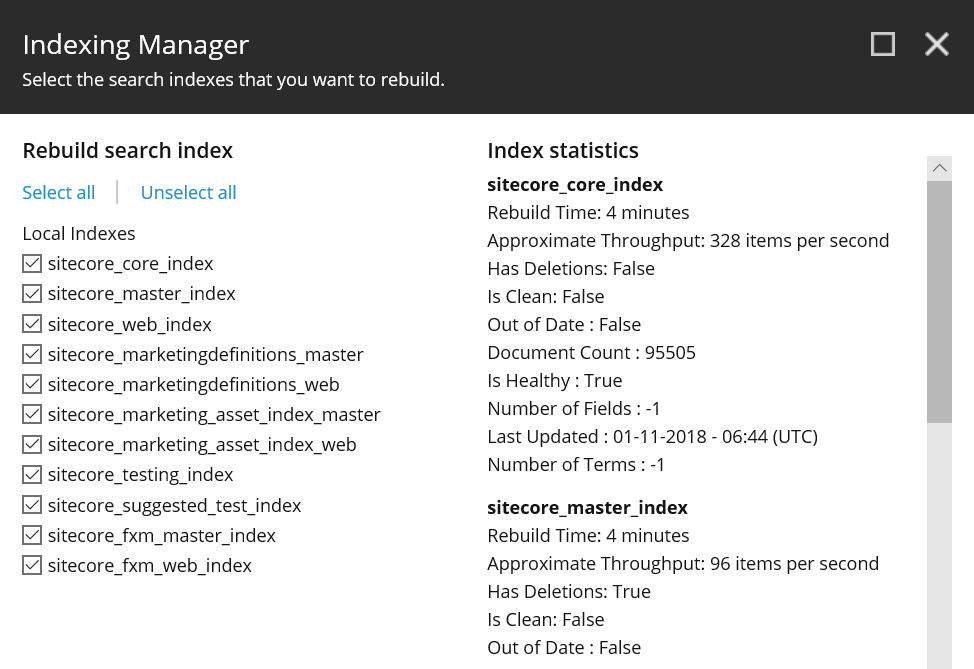Viewport: 974px width, 669px height.
Task: Uncheck sitecore_marketing_asset_index_web checkbox
Action: tap(32, 444)
